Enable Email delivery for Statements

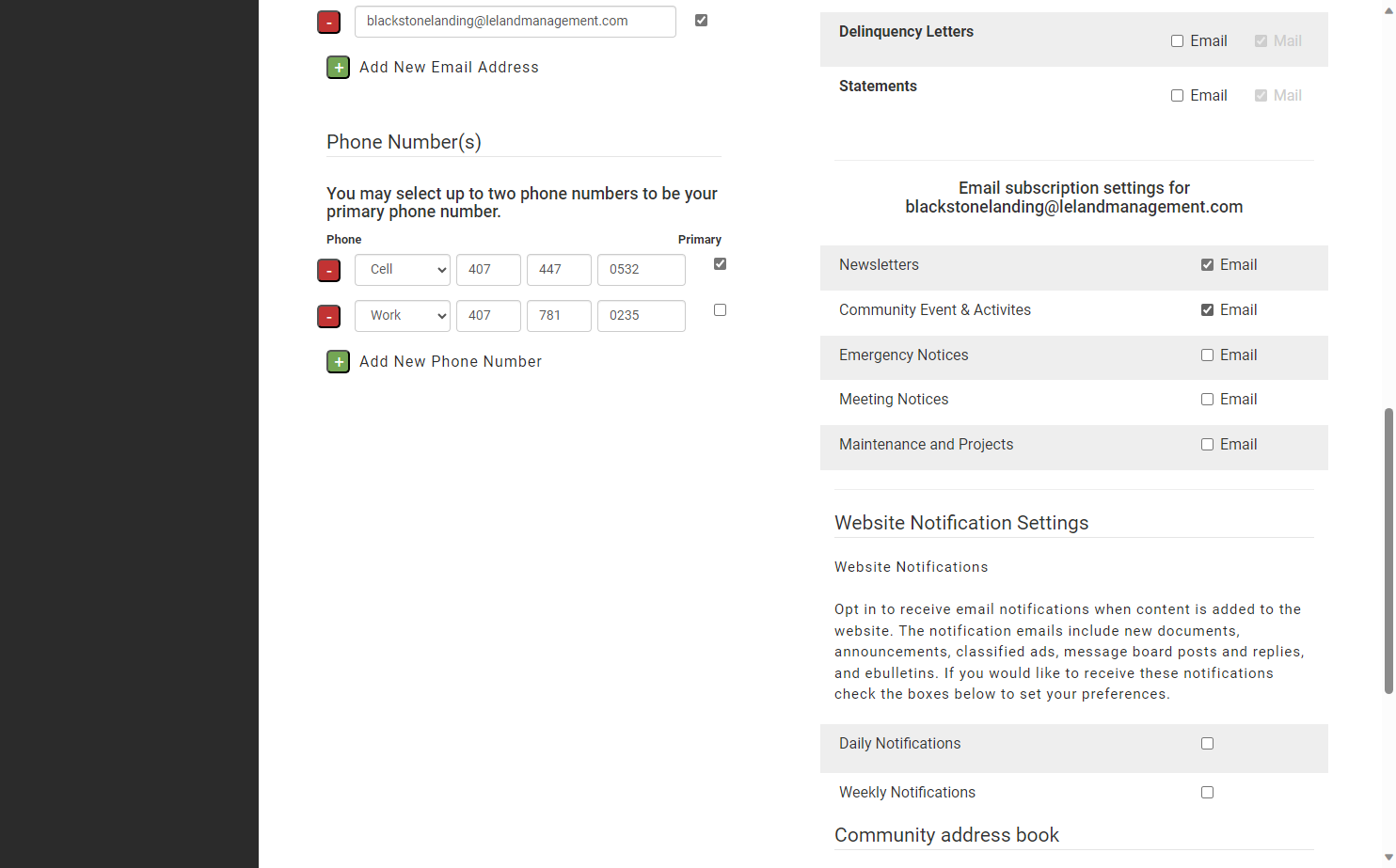[x=1177, y=96]
